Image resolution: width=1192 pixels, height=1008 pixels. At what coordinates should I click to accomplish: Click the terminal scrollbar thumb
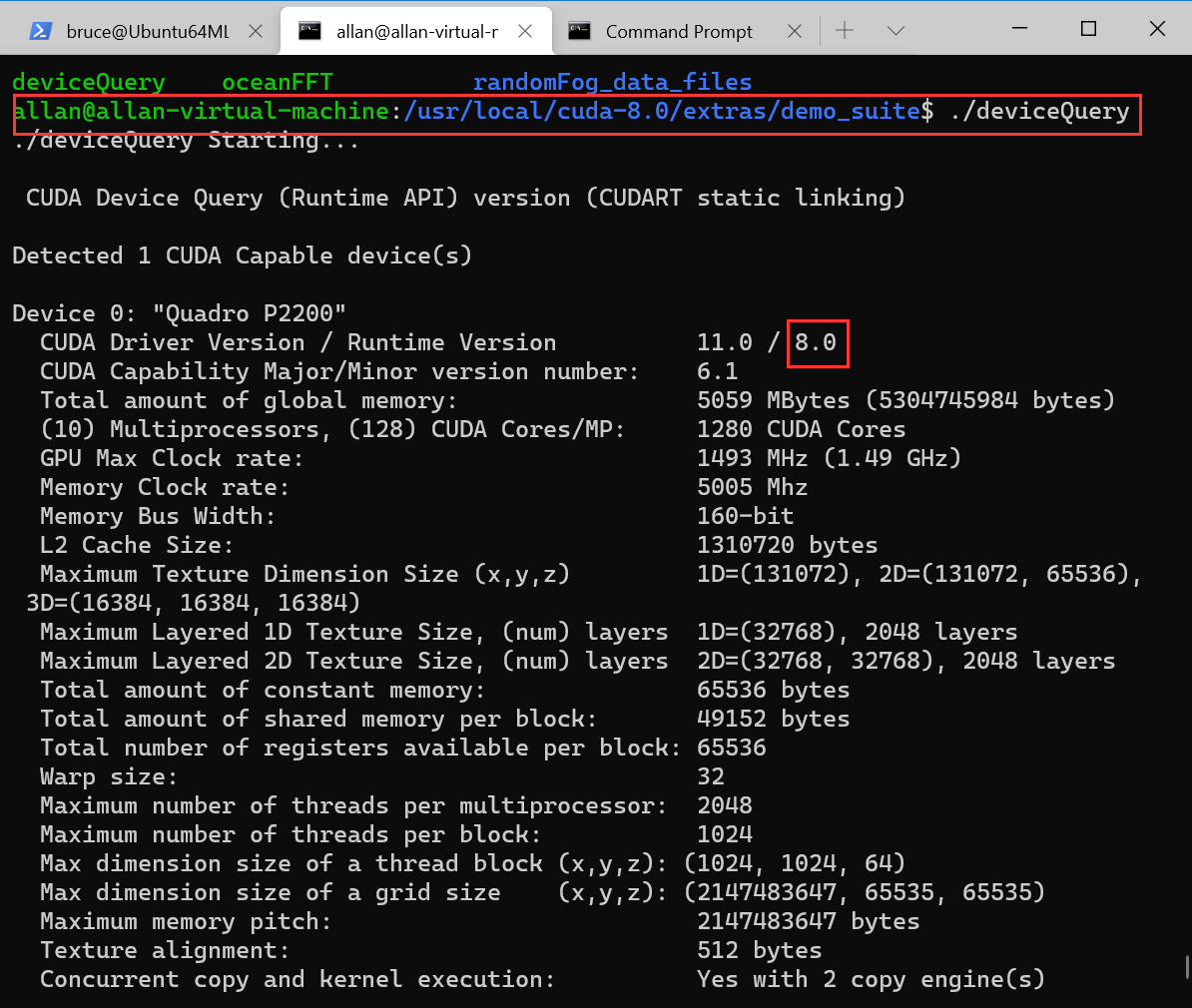point(1187,967)
